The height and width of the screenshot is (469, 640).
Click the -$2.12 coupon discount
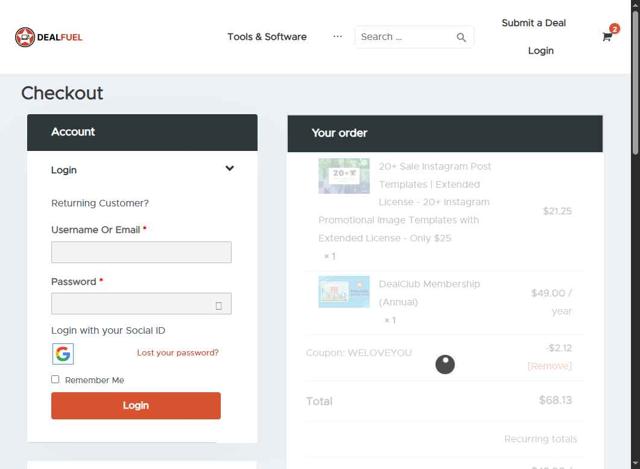coord(559,348)
